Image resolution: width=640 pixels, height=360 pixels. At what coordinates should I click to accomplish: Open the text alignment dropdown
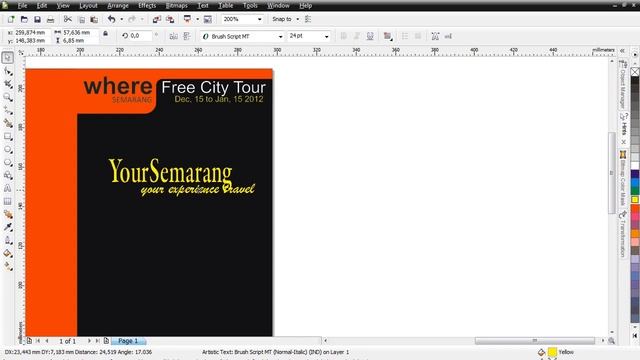pyautogui.click(x=388, y=36)
